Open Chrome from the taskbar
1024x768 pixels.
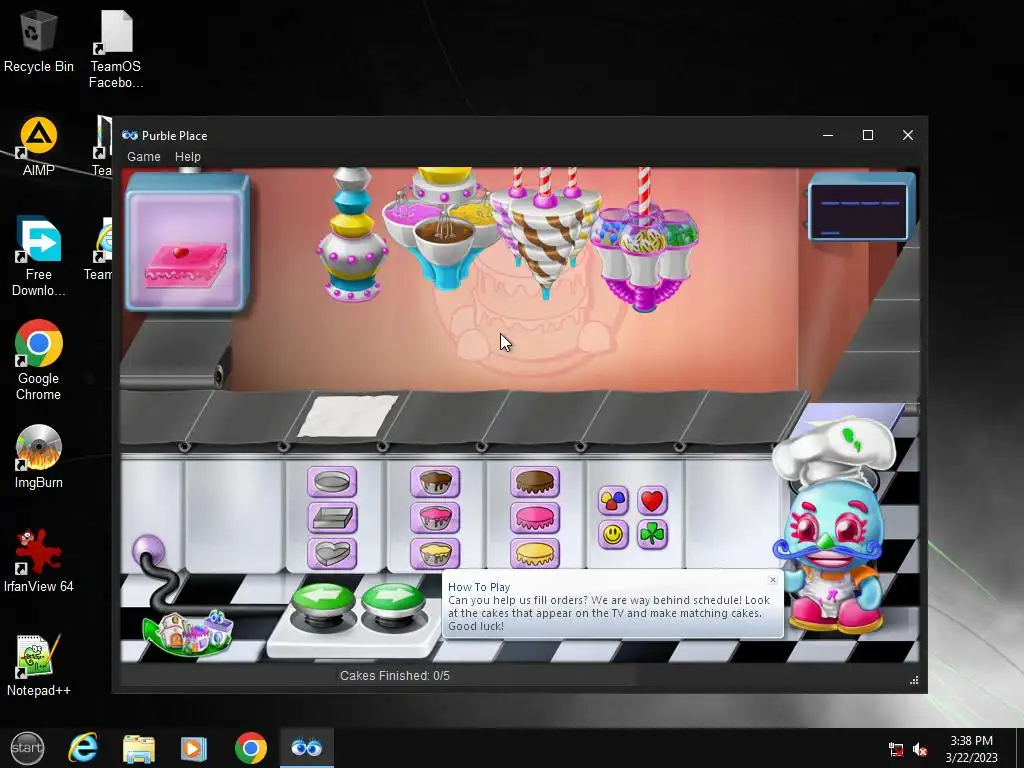click(251, 748)
